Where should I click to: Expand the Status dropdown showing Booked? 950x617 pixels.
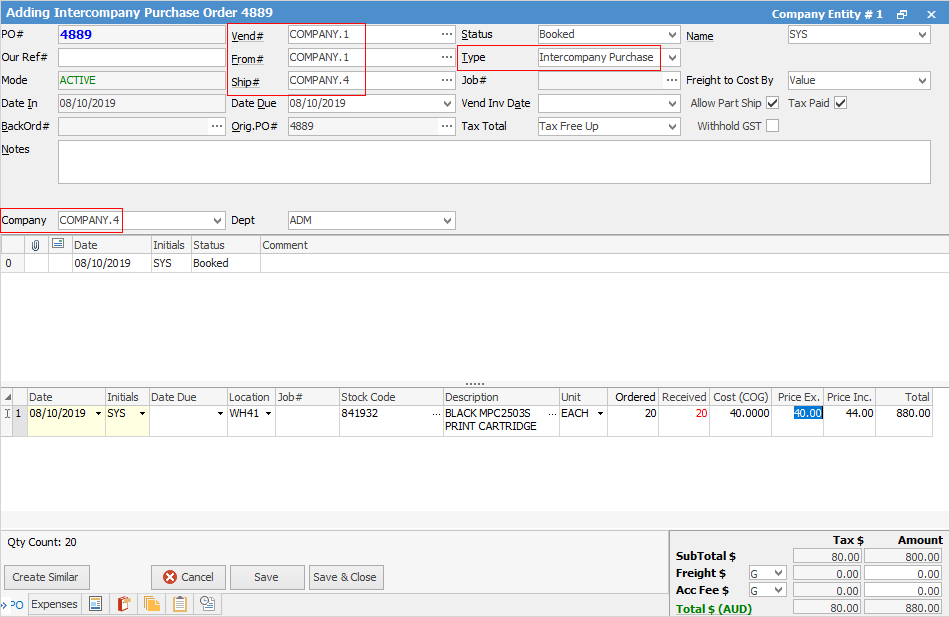coord(672,34)
